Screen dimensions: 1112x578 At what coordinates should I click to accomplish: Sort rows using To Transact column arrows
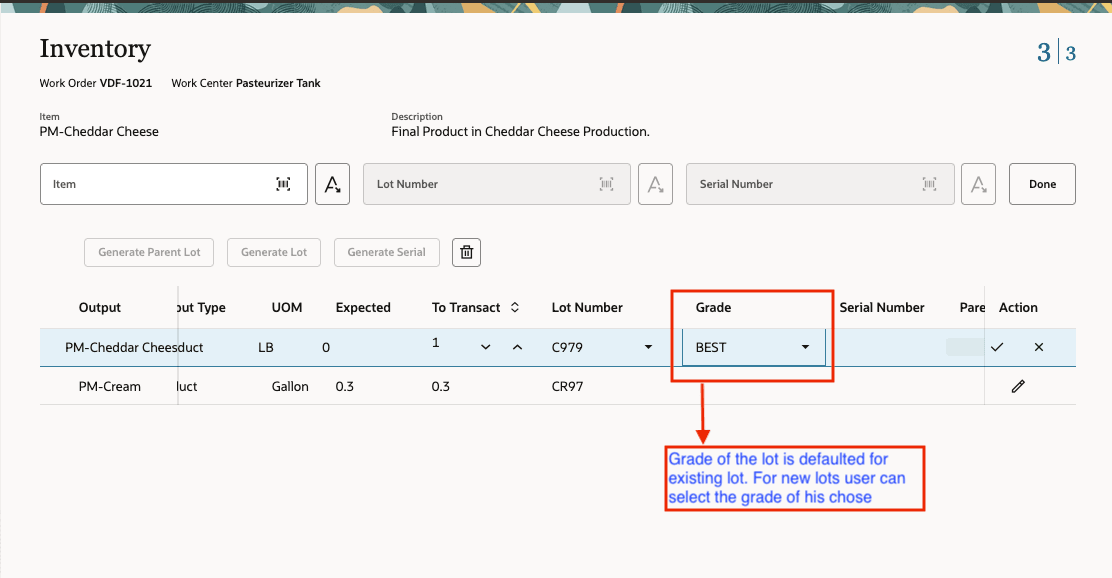(513, 307)
